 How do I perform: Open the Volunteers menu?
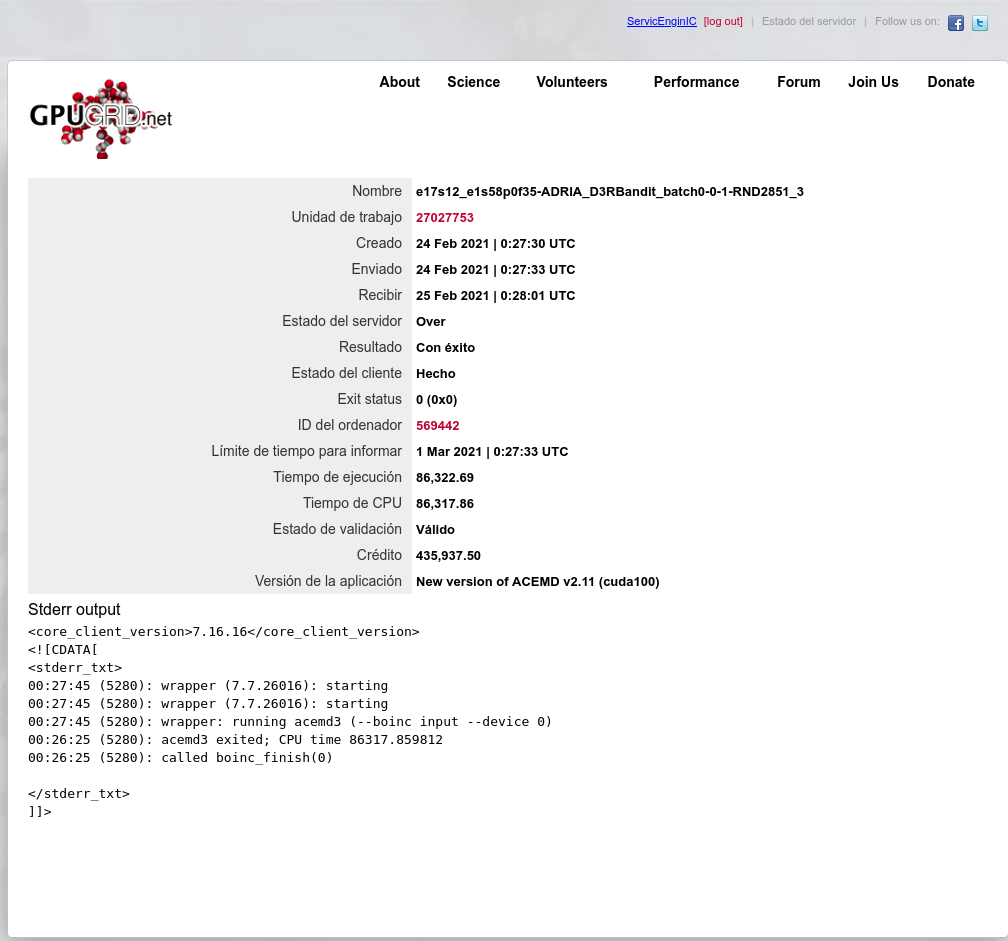tap(571, 82)
